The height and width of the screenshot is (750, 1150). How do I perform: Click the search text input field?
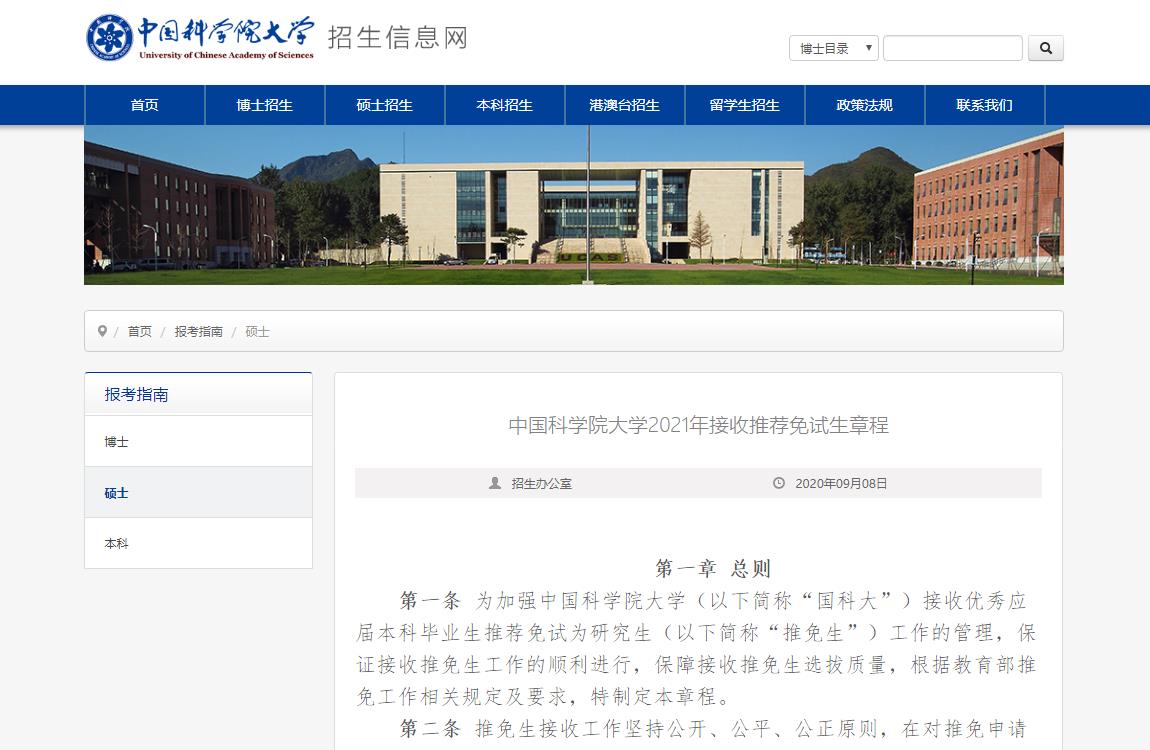point(952,48)
